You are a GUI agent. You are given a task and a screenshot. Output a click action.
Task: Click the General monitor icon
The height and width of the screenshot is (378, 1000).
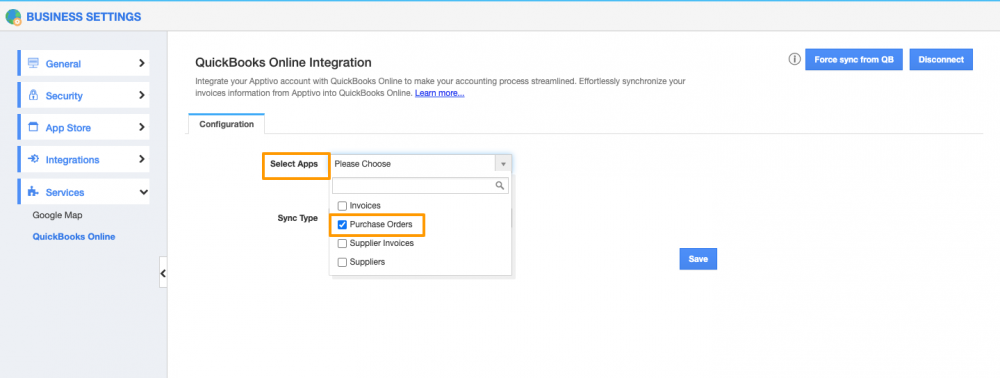(x=34, y=64)
